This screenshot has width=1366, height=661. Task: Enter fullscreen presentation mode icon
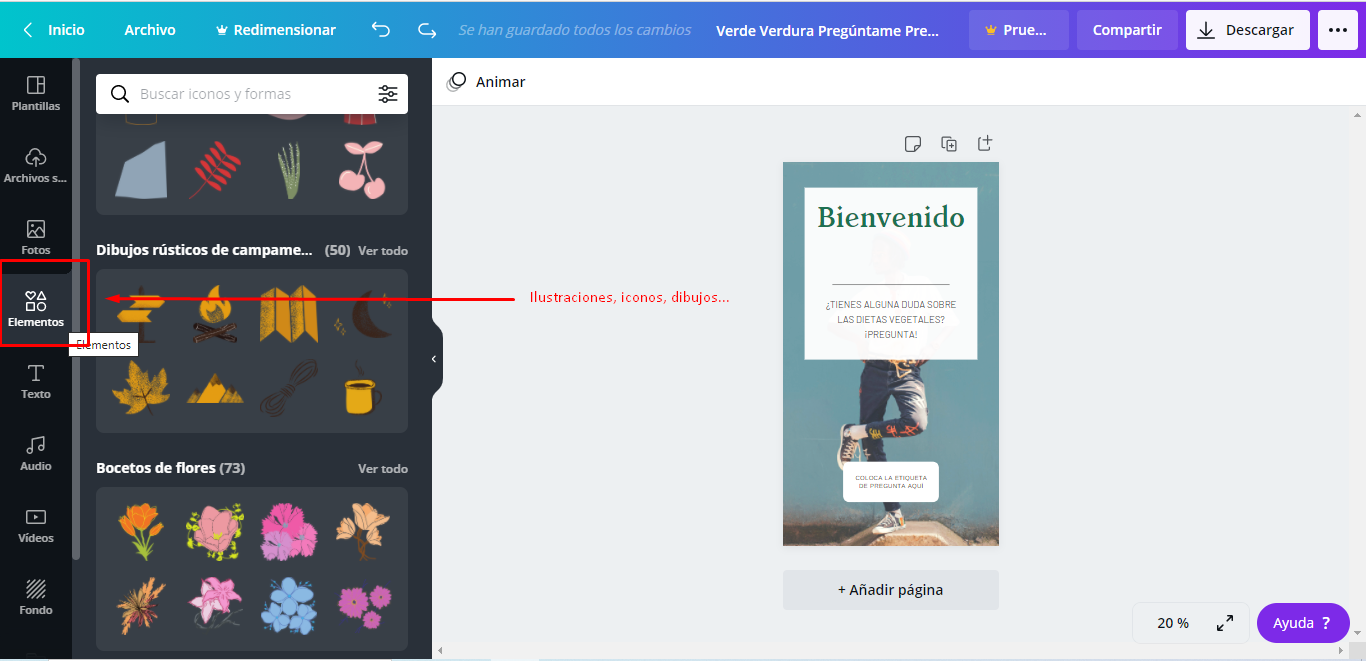click(x=1224, y=623)
